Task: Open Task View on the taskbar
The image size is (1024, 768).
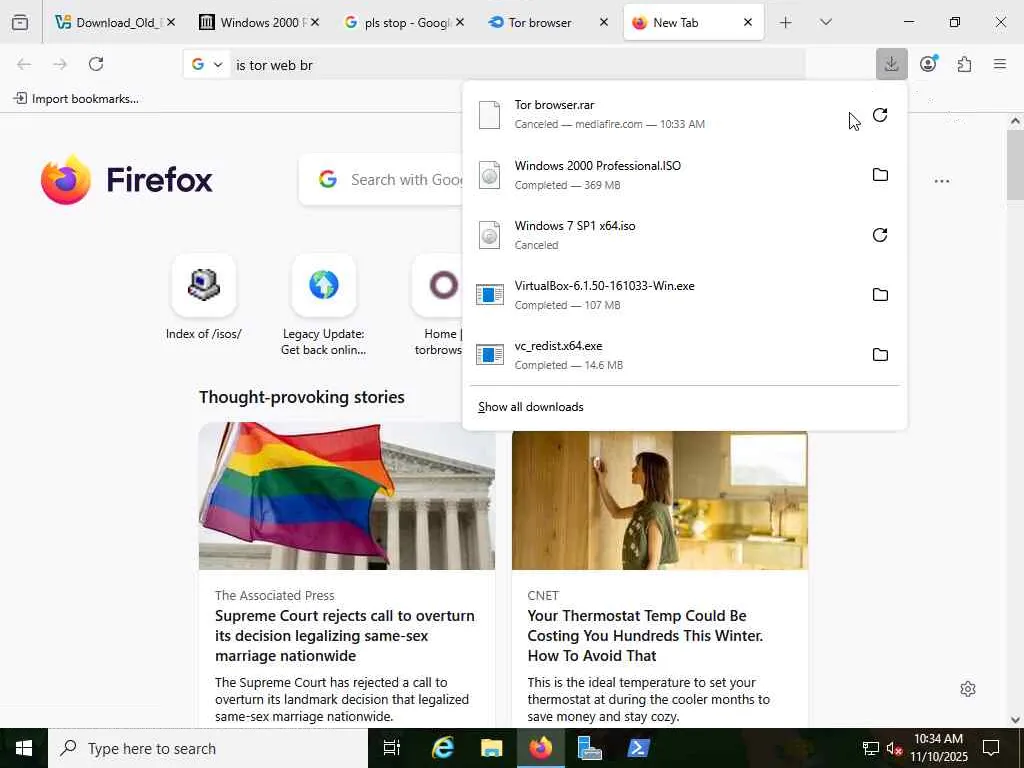Action: (391, 748)
